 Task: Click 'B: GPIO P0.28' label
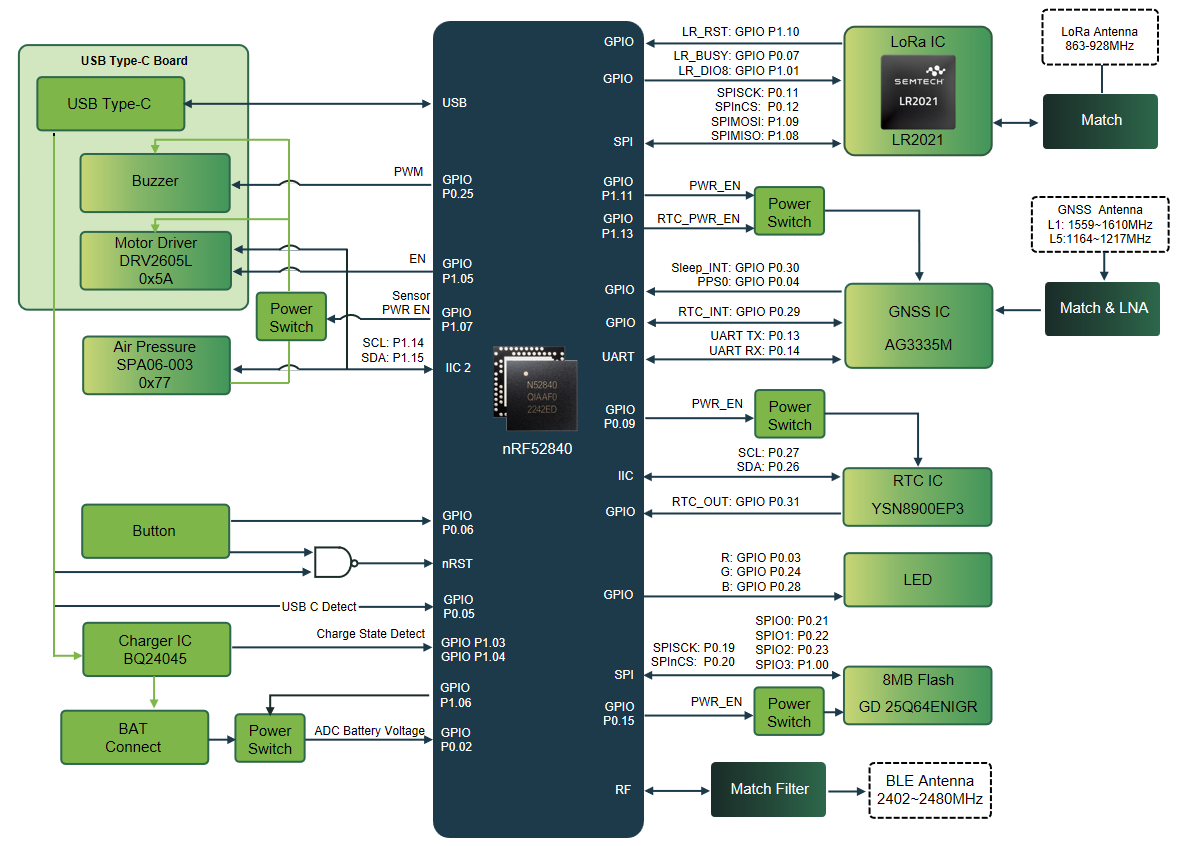761,586
